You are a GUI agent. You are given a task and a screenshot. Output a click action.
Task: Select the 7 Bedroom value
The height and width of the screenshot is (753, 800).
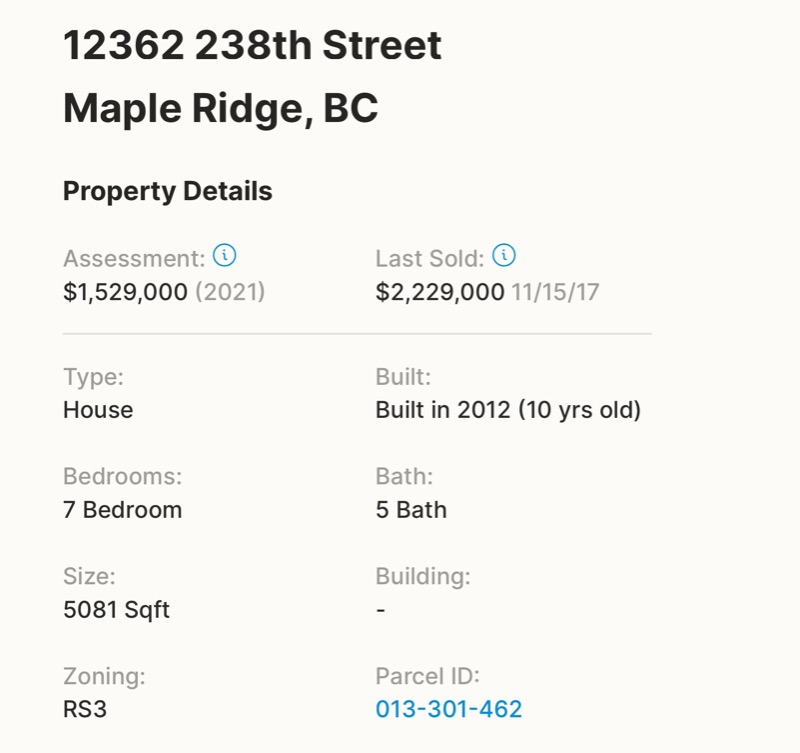pyautogui.click(x=122, y=509)
